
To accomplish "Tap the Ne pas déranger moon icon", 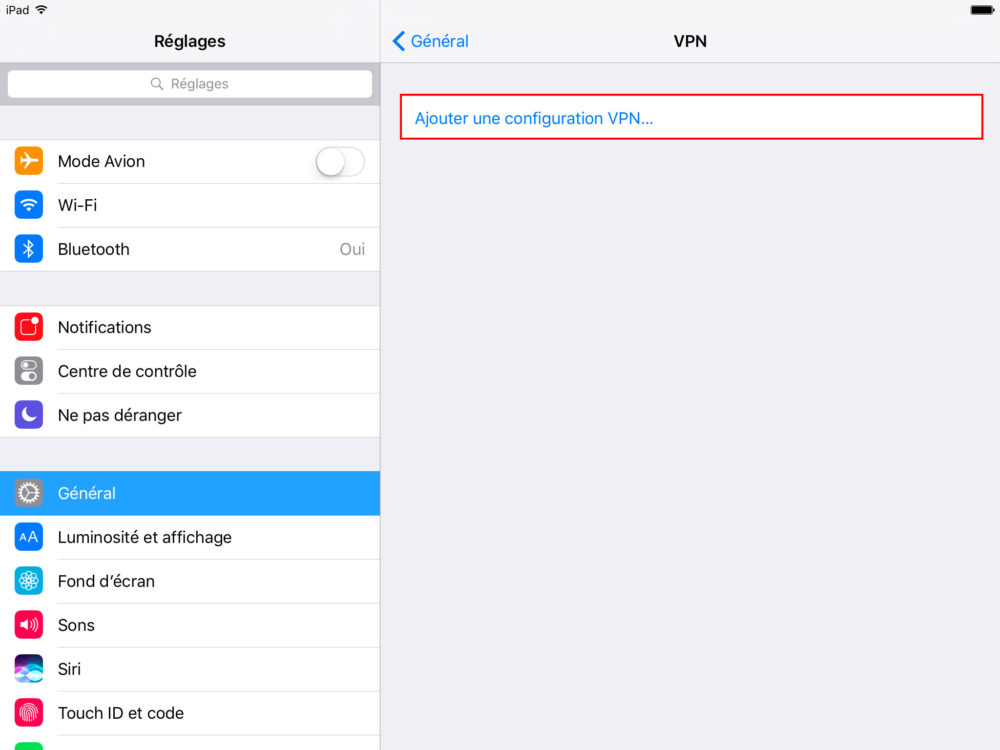I will pyautogui.click(x=29, y=415).
